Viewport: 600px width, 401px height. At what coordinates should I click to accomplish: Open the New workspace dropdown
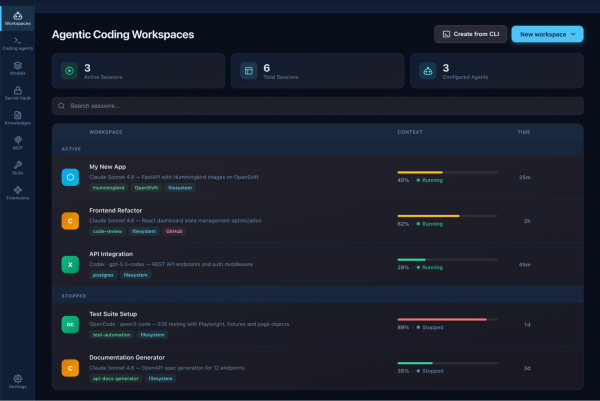(547, 34)
